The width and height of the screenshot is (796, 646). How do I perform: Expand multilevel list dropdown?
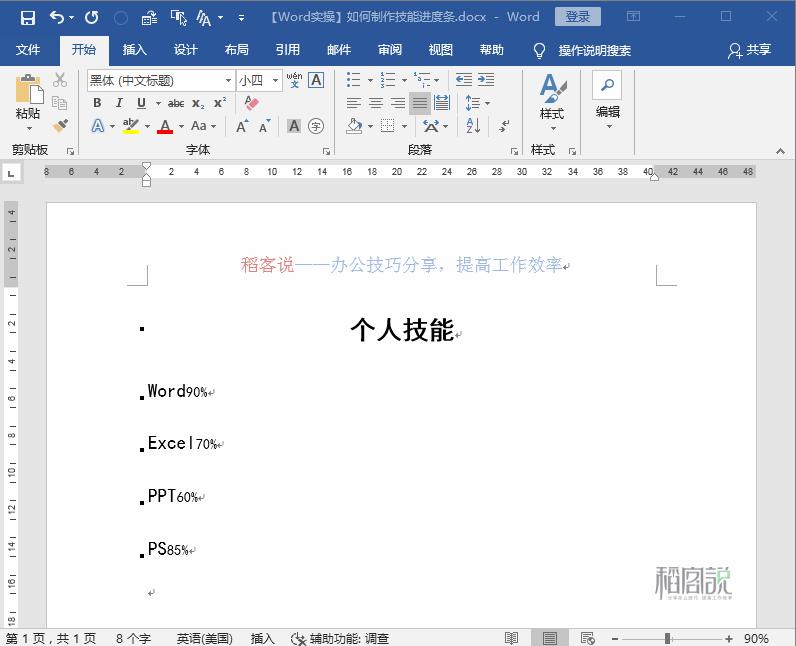437,80
